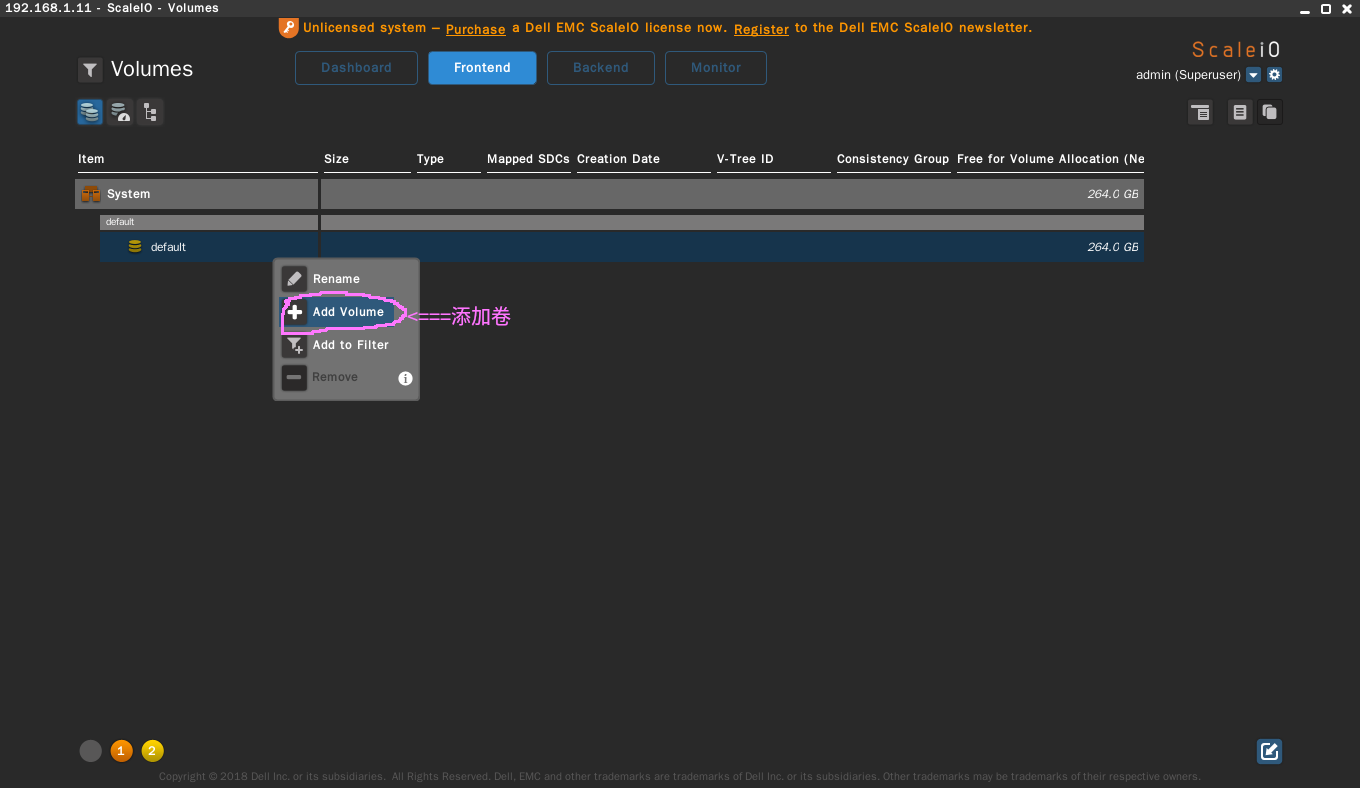Viewport: 1360px width, 788px height.
Task: Click the blue edit note icon at bottom right
Action: point(1270,751)
